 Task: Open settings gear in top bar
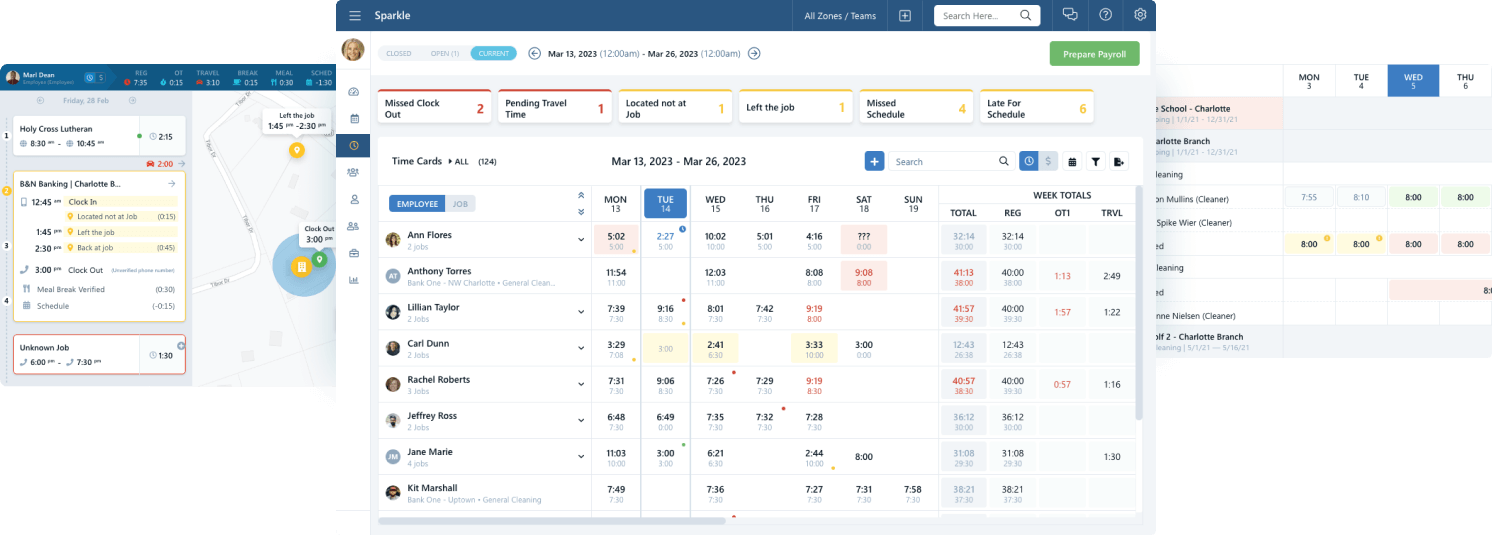(1140, 15)
